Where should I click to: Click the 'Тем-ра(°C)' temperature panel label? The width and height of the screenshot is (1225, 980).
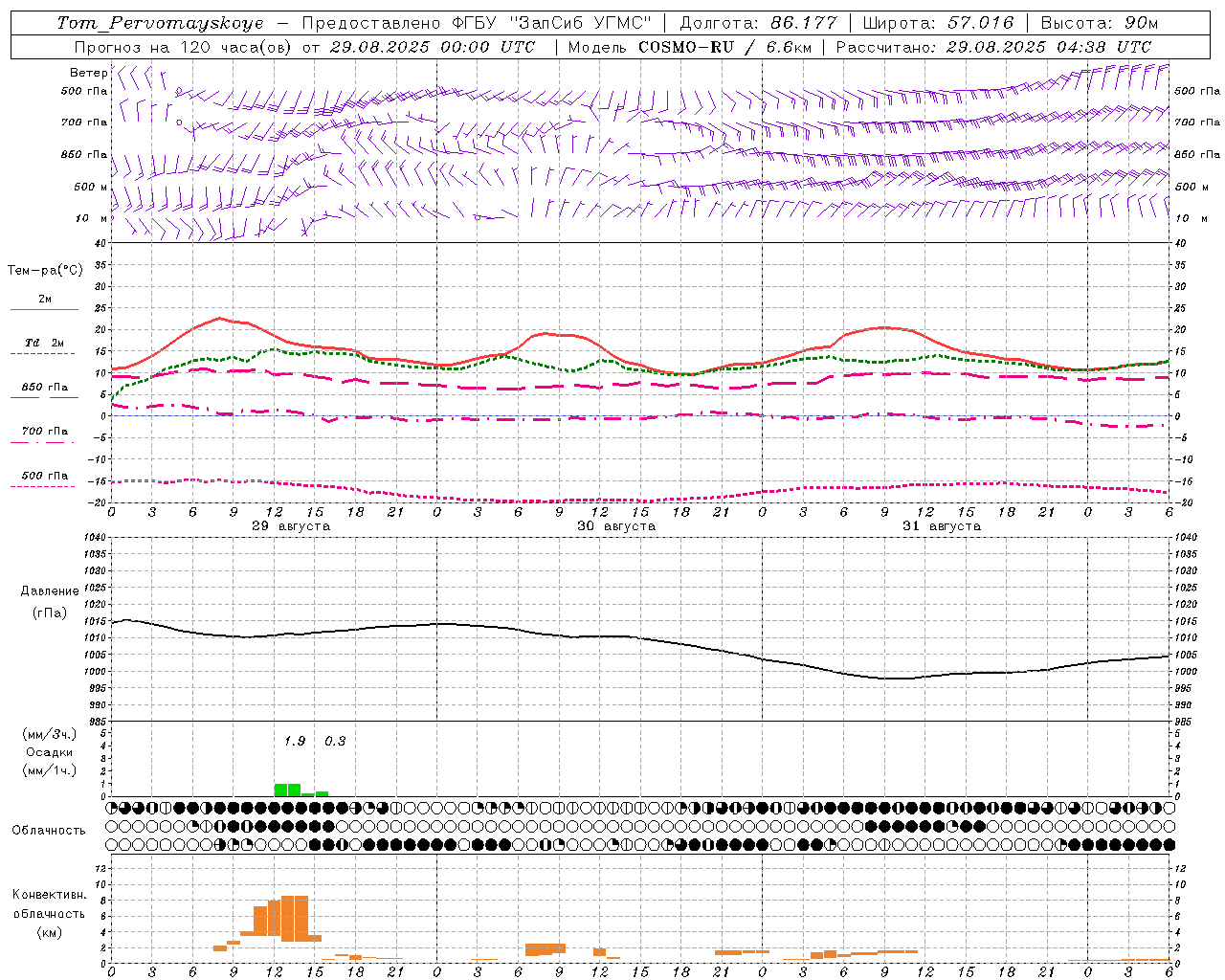[45, 271]
